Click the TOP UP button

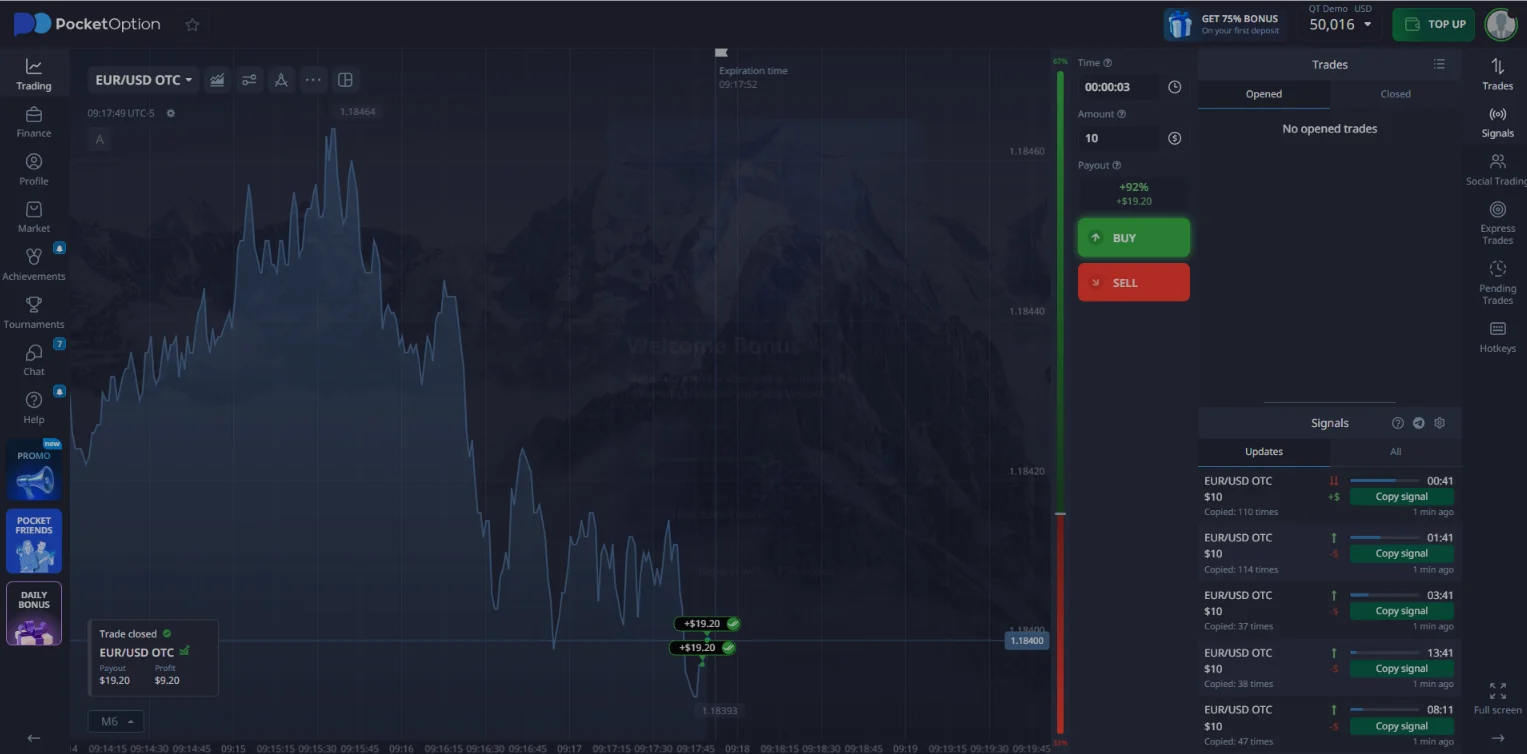coord(1433,24)
